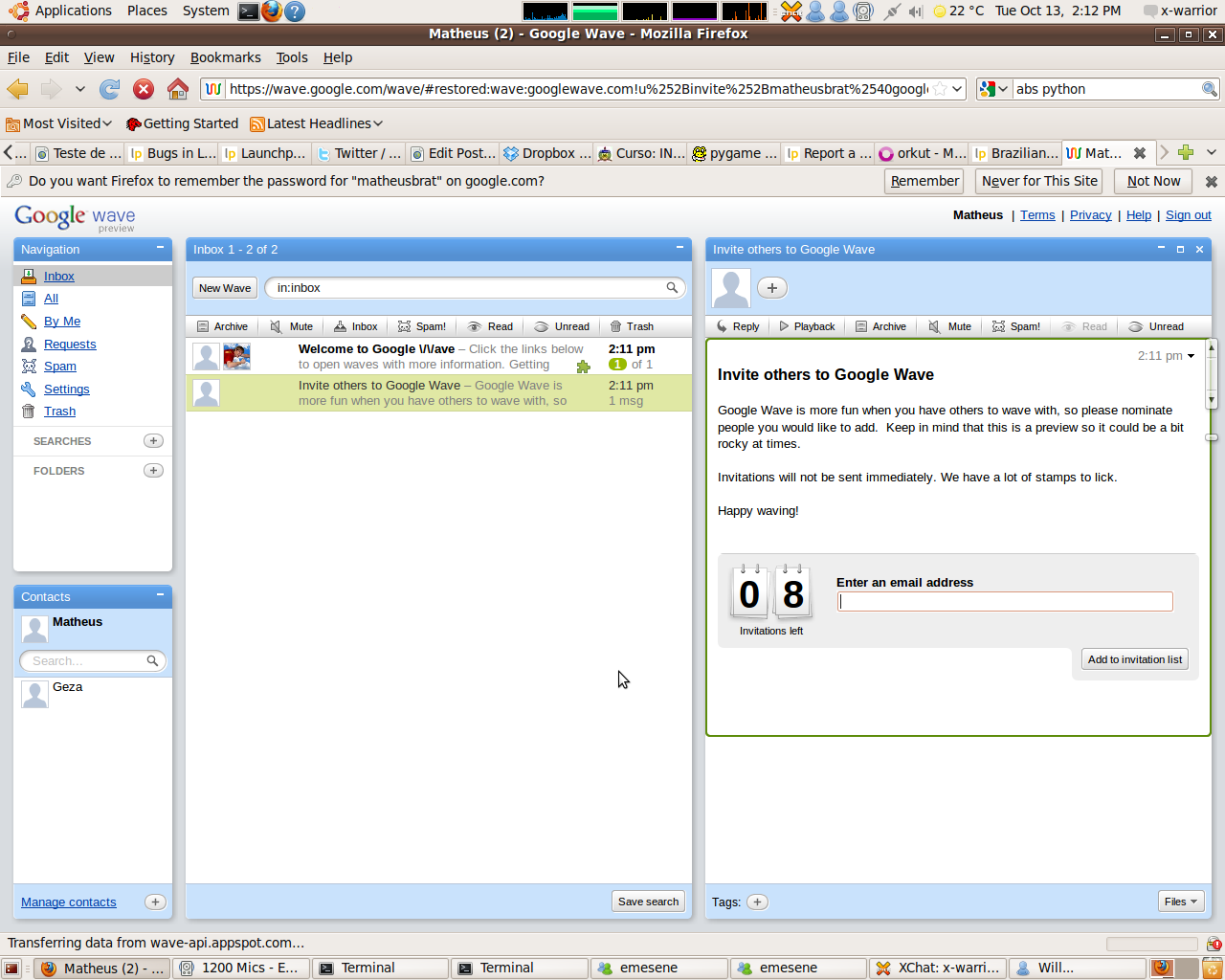Open the Bookmarks menu

click(x=226, y=57)
